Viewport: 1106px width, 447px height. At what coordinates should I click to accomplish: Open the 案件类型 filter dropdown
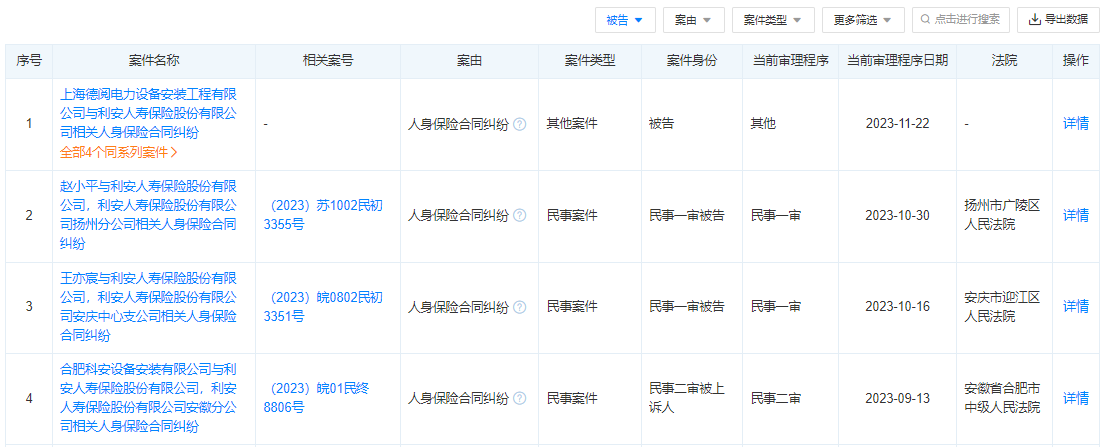773,20
